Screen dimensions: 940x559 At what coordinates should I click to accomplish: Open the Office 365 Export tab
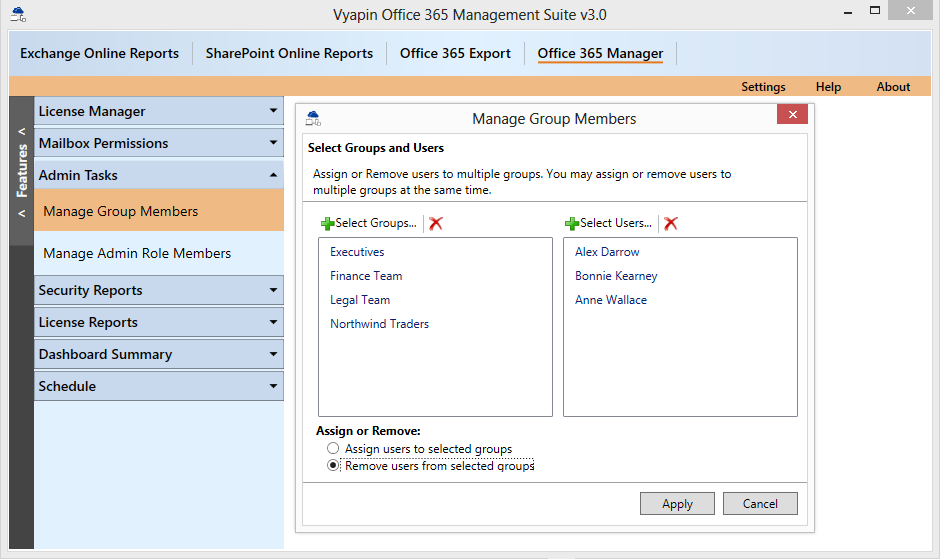pos(455,53)
